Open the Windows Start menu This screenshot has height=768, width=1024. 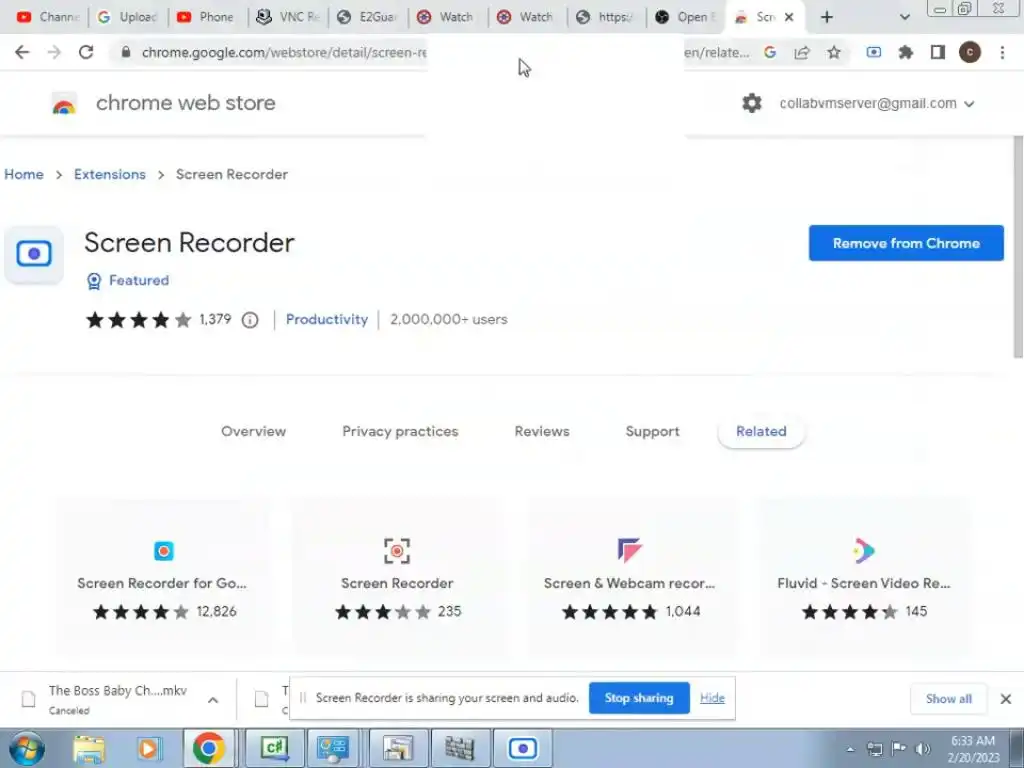pyautogui.click(x=27, y=748)
